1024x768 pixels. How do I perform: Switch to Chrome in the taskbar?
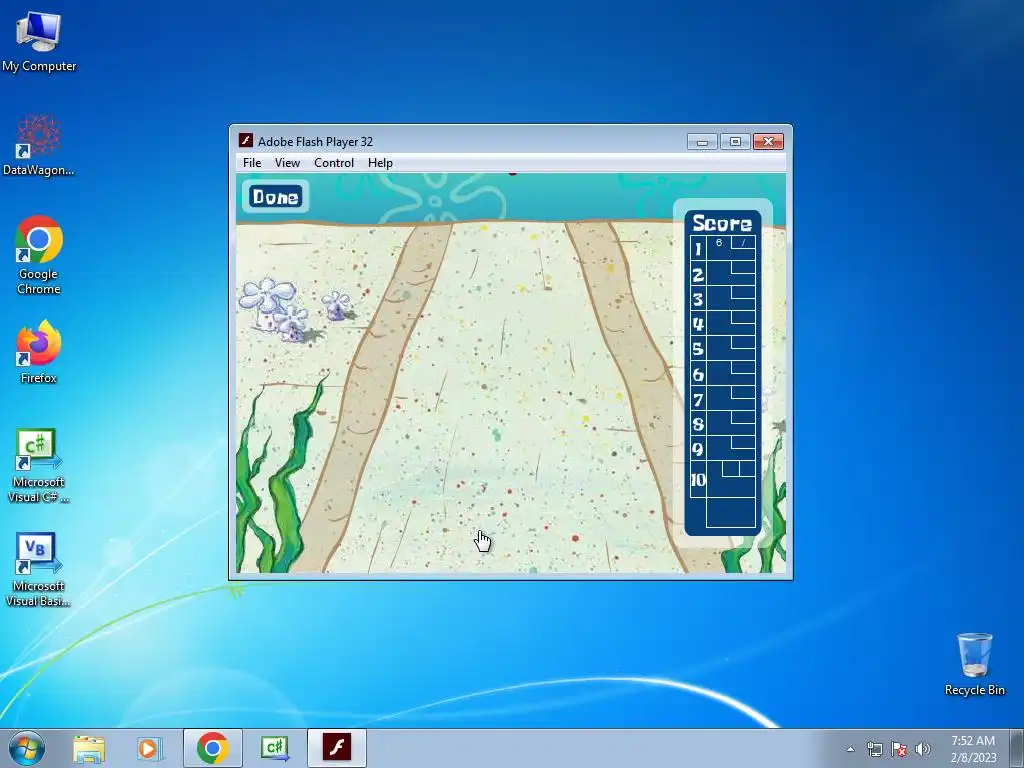coord(212,748)
